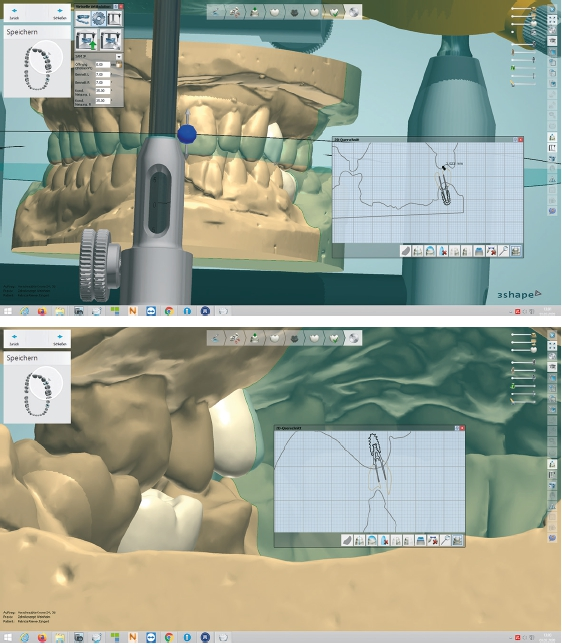Click the Öffnung value field
The width and height of the screenshot is (562, 644).
coord(102,65)
